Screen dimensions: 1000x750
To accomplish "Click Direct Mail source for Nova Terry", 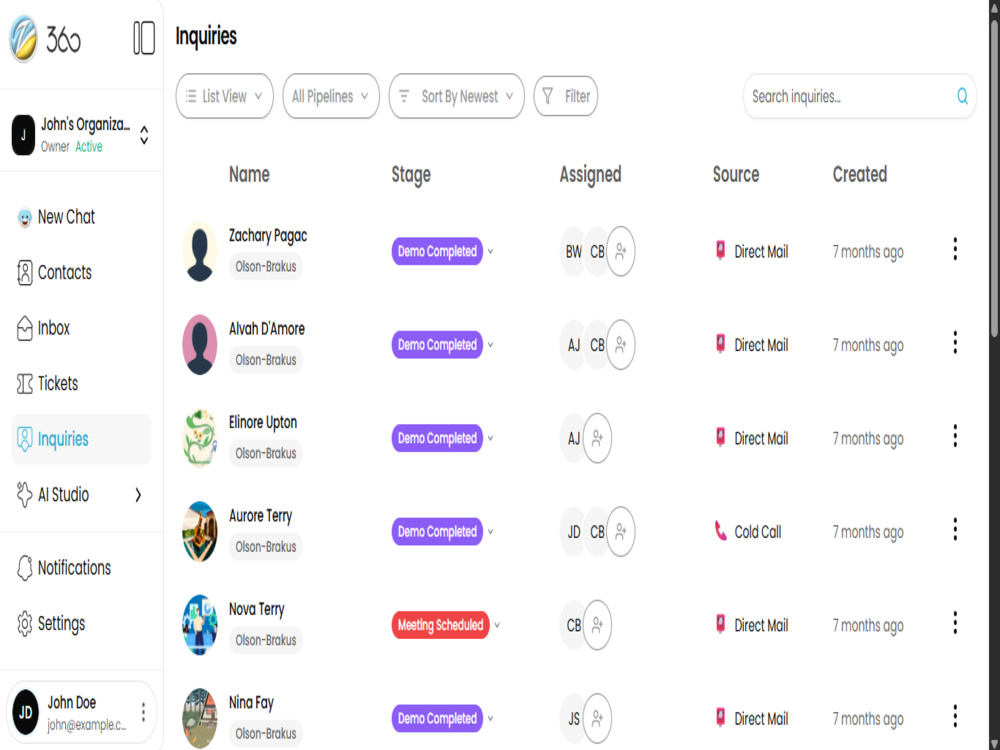I will point(751,625).
